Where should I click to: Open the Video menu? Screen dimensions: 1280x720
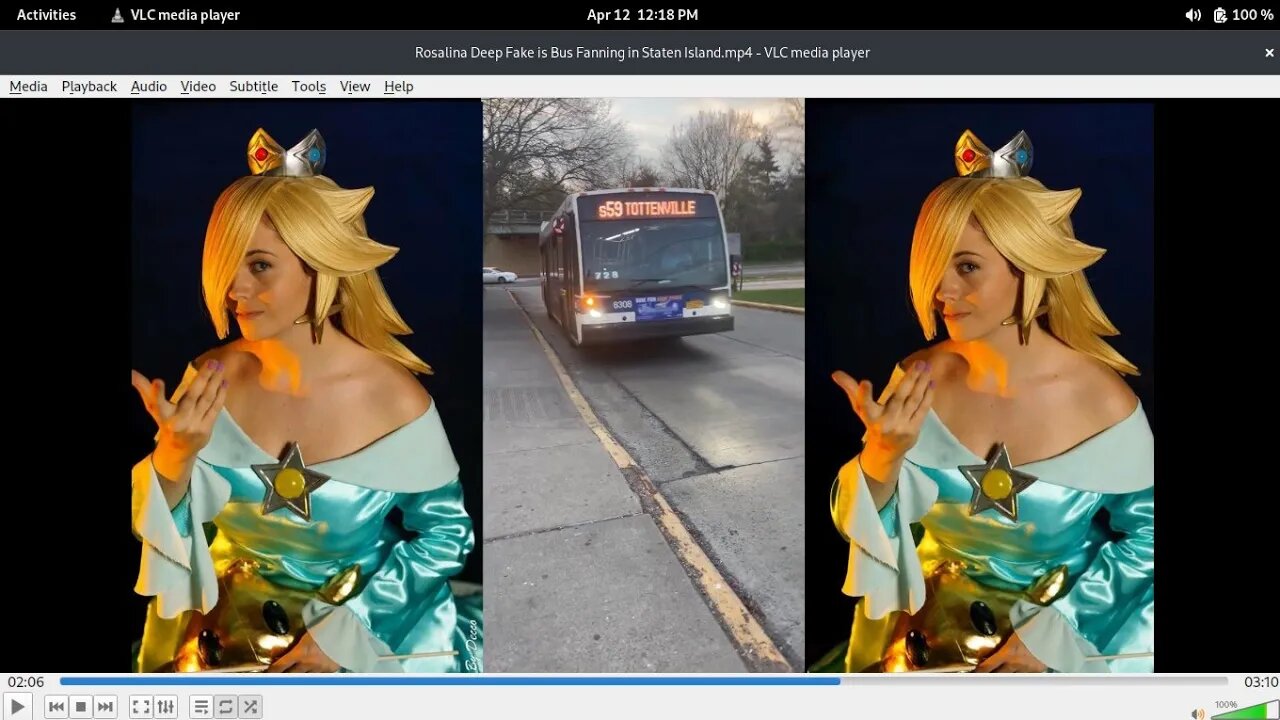click(x=198, y=86)
